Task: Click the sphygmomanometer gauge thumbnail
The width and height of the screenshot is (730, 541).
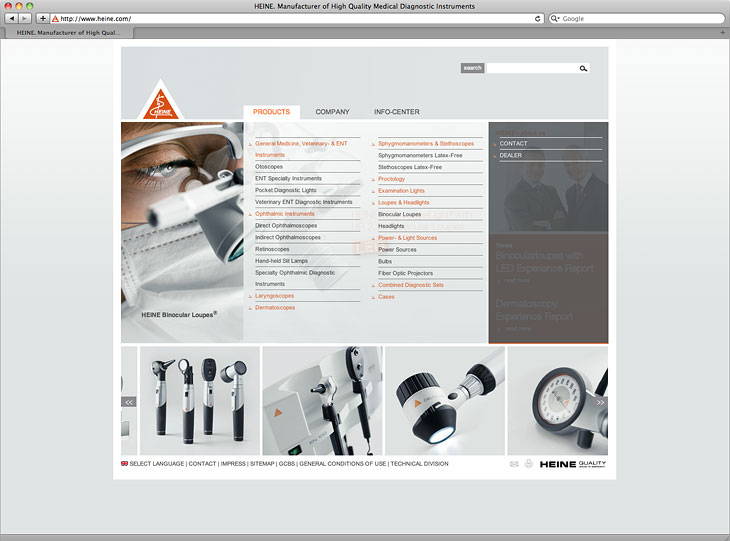Action: point(558,400)
